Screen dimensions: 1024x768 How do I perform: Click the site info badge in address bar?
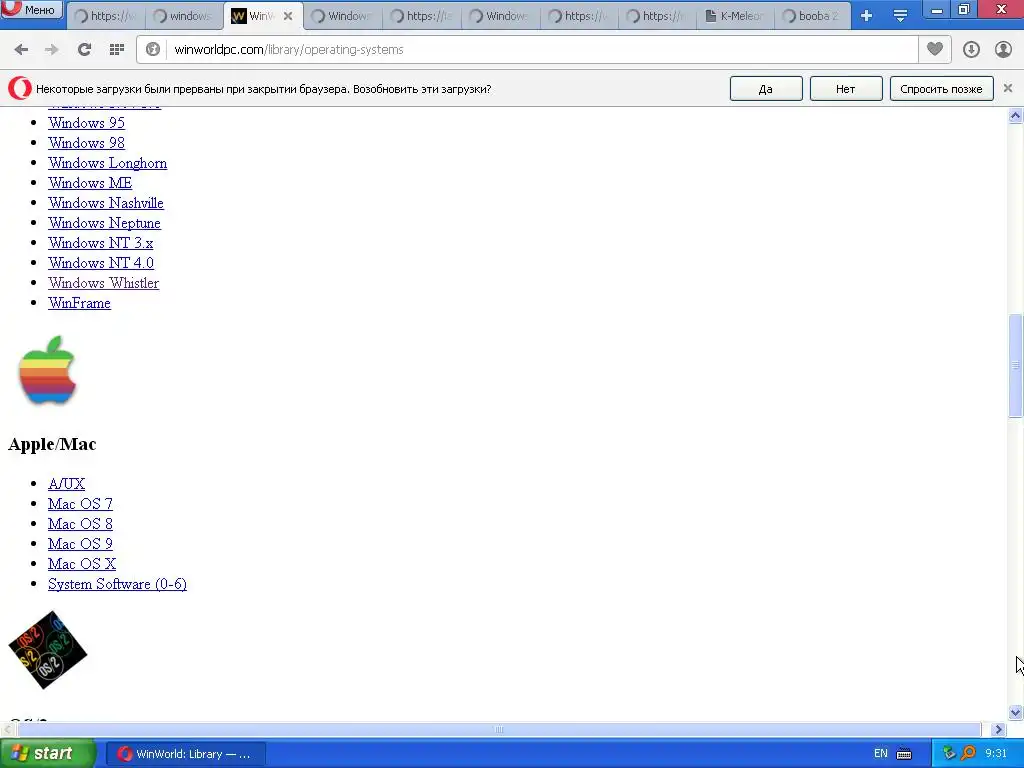pos(153,50)
